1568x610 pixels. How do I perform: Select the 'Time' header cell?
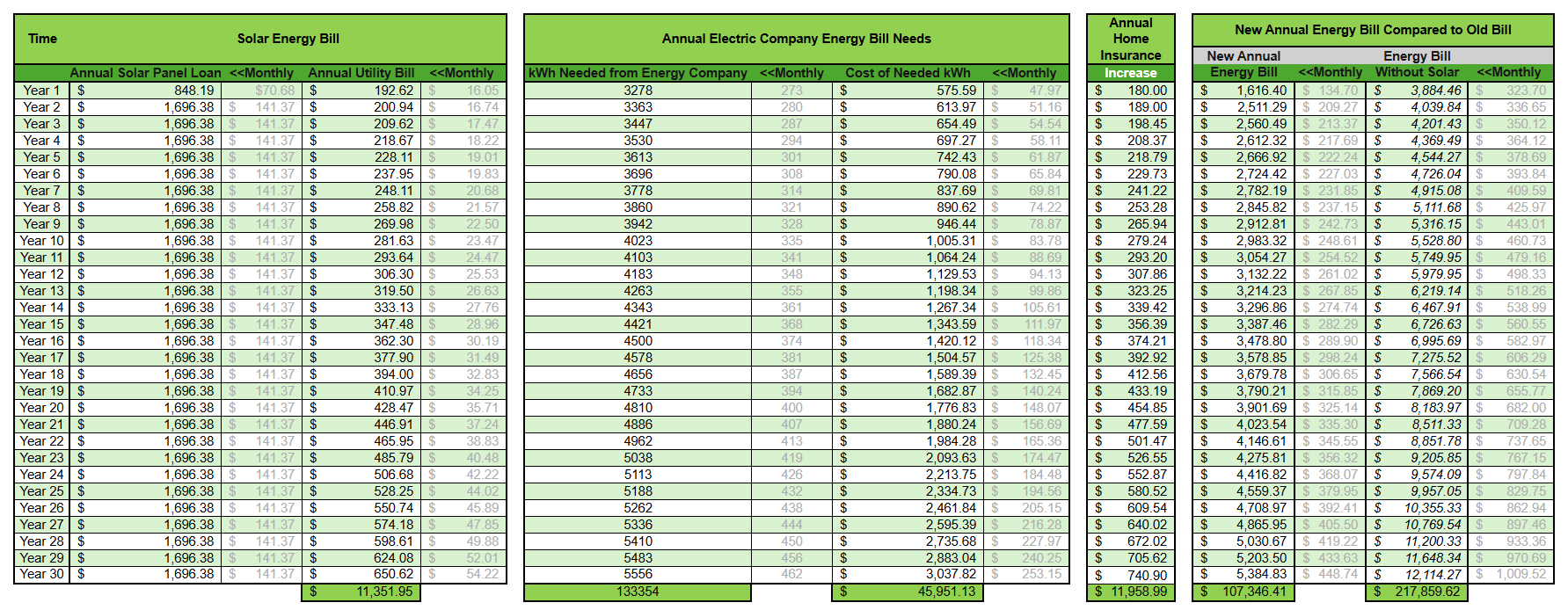[42, 39]
